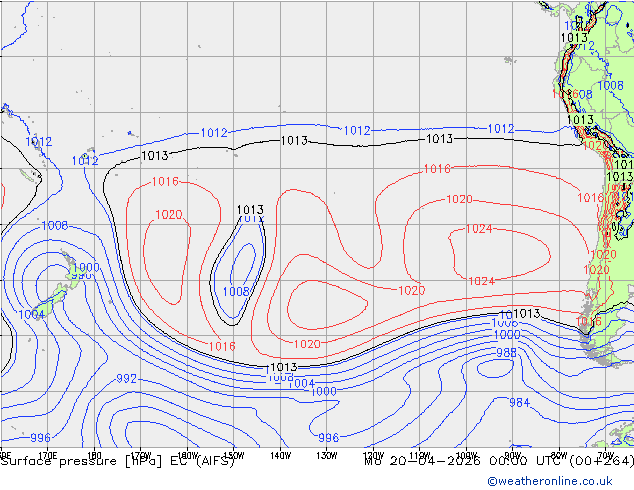This screenshot has height=490, width=634.
Task: Click the 1008 label over inland South America
Action: [611, 85]
